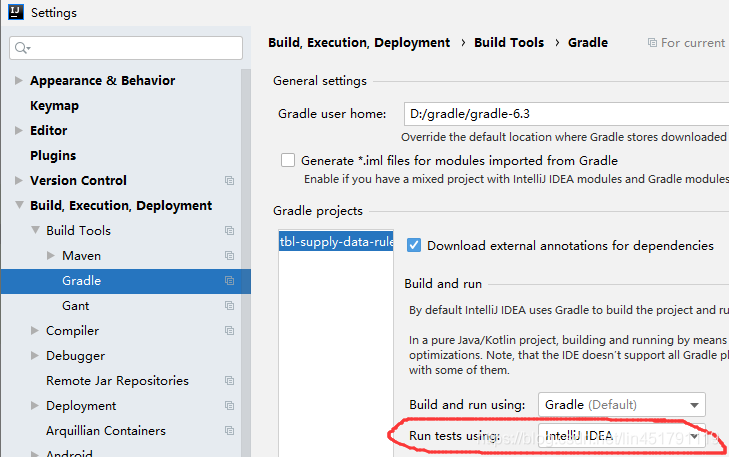
Task: Open the Debugger settings page
Action: coord(75,356)
